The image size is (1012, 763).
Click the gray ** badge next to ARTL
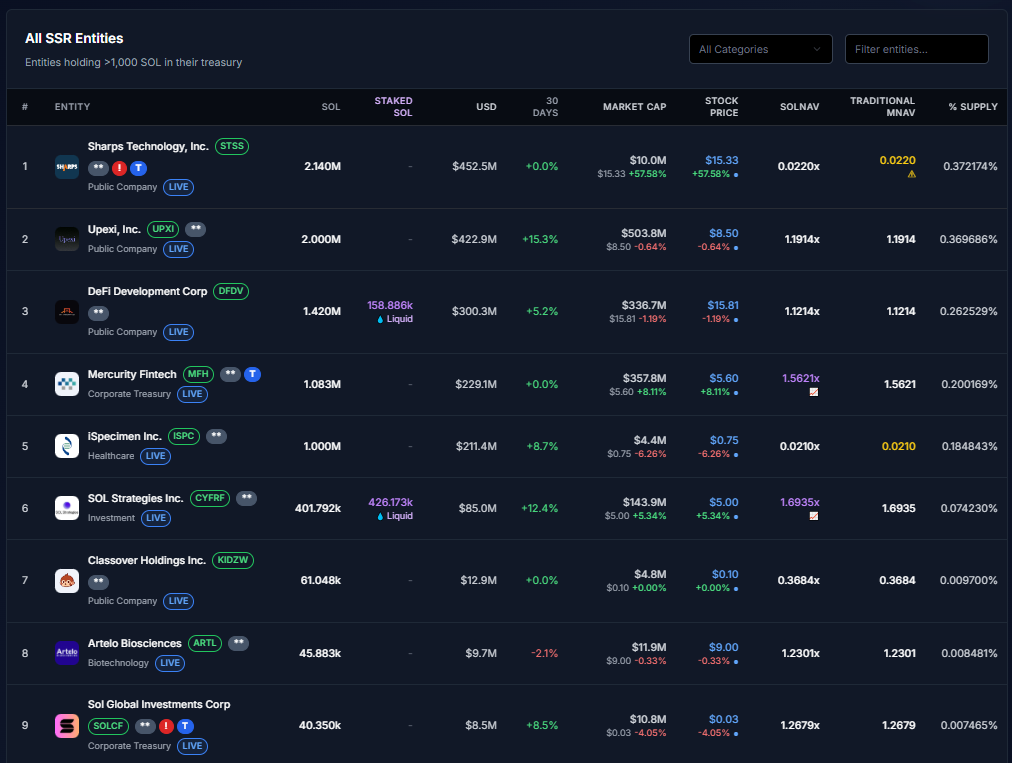coord(238,644)
